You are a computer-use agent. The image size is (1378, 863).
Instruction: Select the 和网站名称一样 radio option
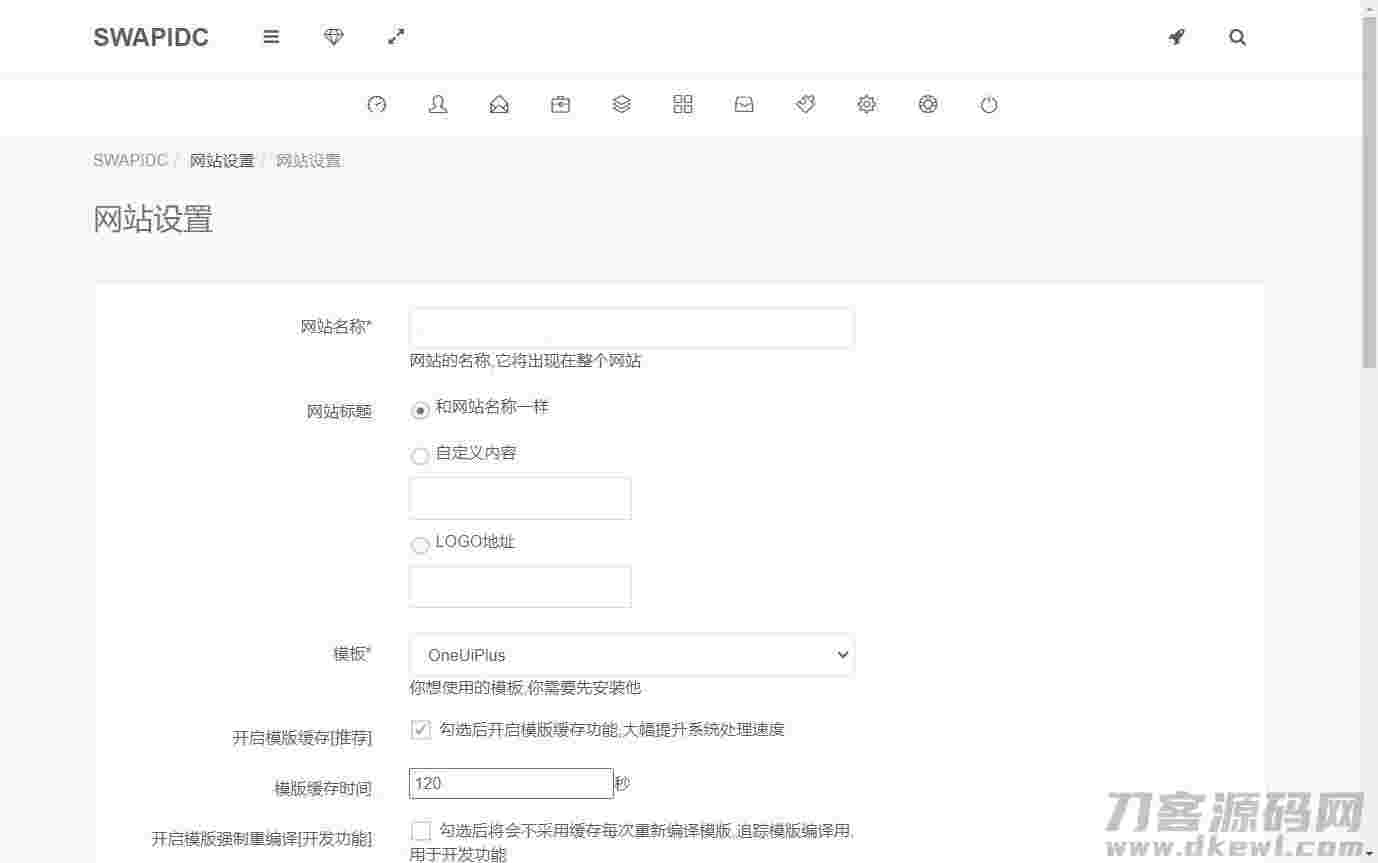pyautogui.click(x=420, y=411)
